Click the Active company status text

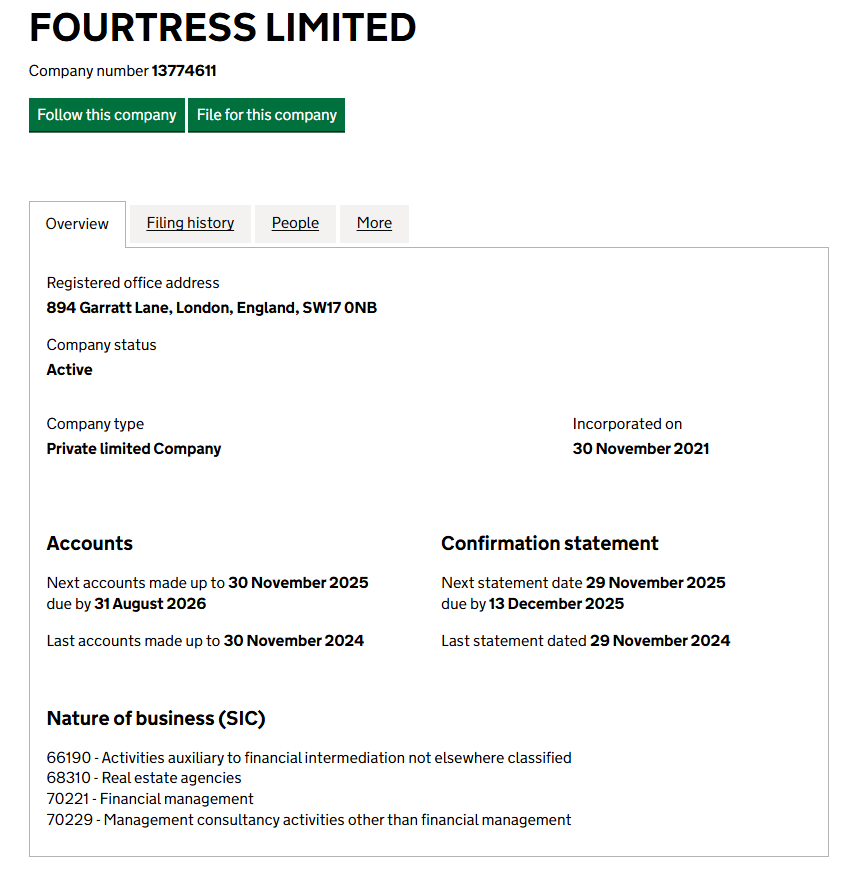69,369
